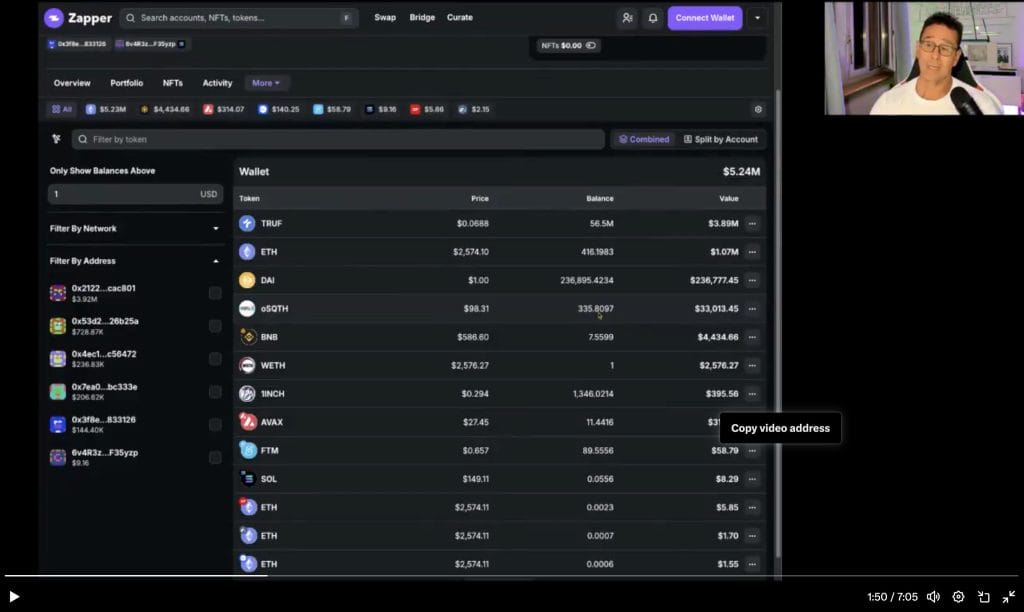1024x612 pixels.
Task: Open the WETH row options menu
Action: 752,365
